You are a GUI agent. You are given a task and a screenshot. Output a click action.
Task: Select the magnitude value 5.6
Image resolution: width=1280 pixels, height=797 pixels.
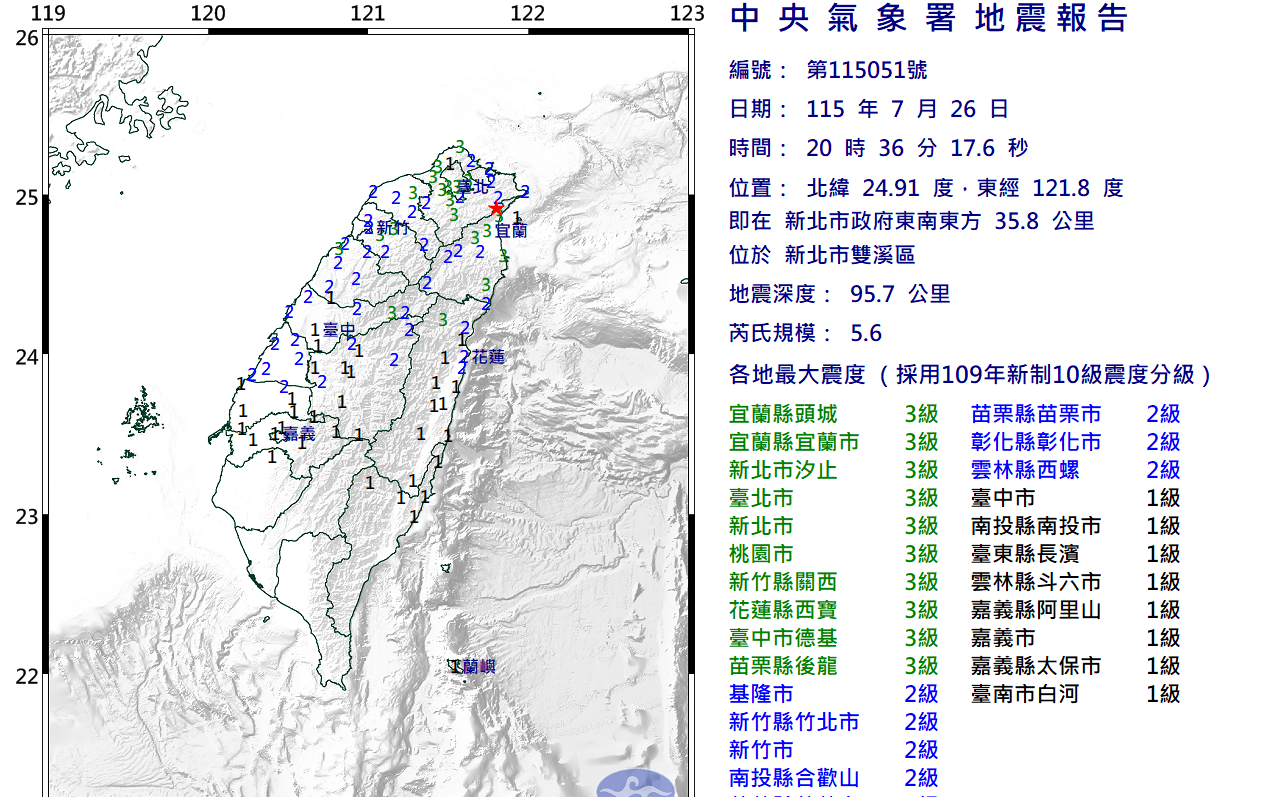[866, 333]
